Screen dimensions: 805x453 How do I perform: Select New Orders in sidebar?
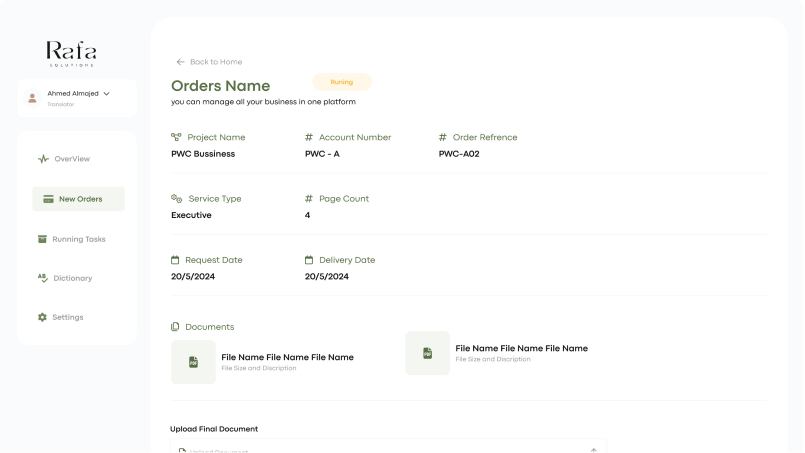tap(79, 199)
